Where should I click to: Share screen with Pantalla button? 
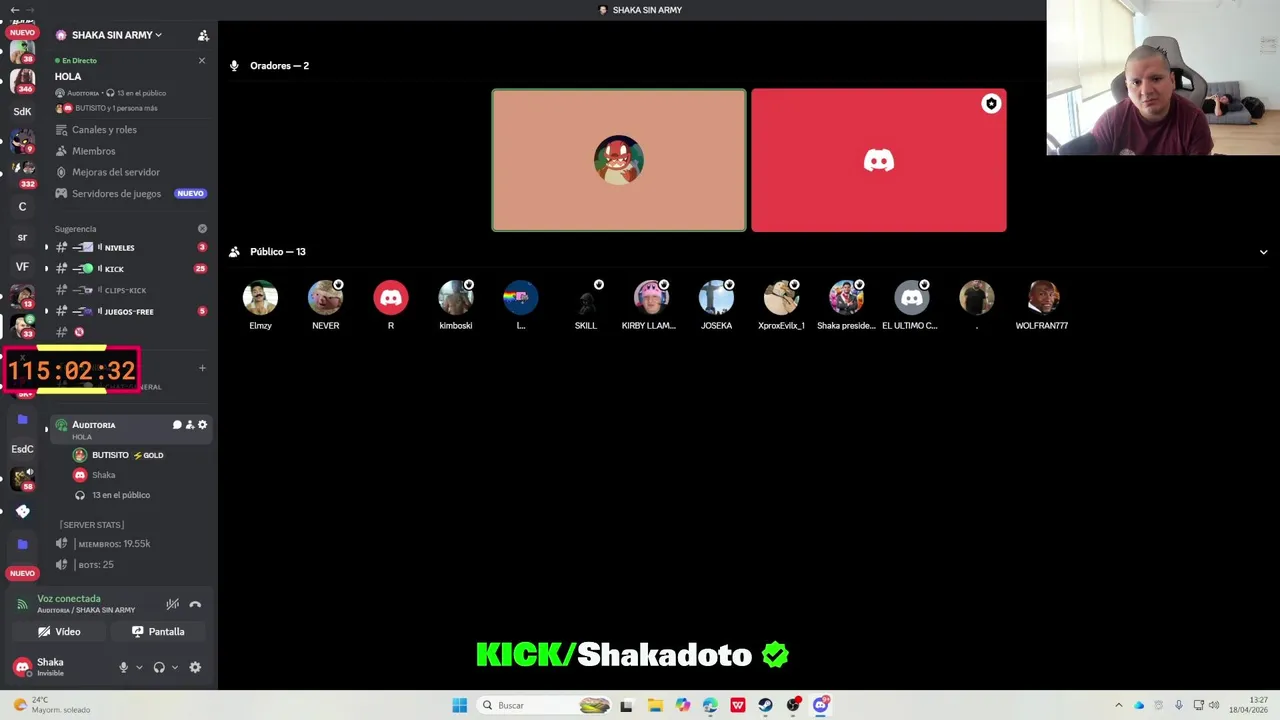coord(159,632)
